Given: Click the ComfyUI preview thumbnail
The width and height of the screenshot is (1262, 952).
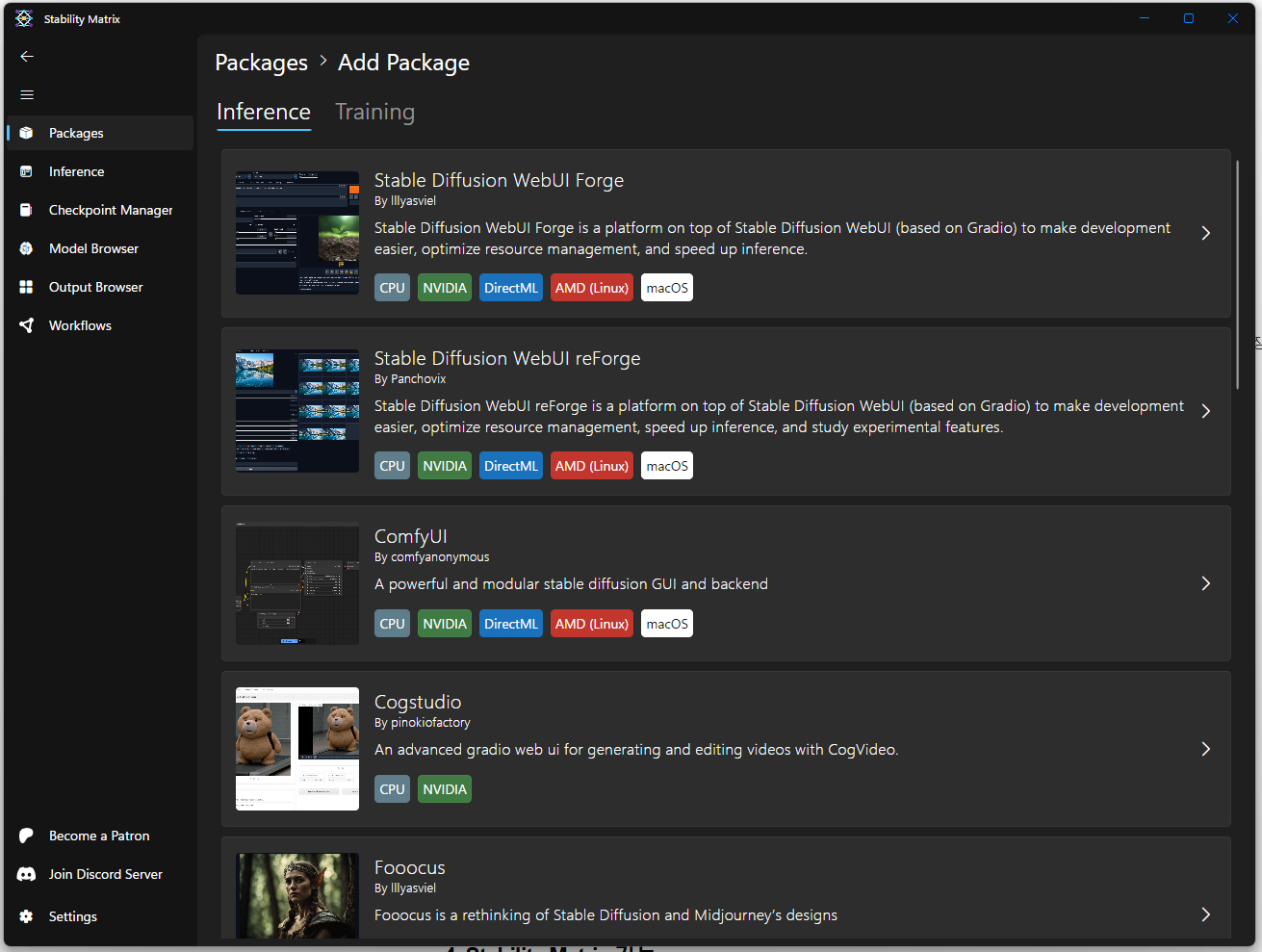Looking at the screenshot, I should (x=297, y=583).
